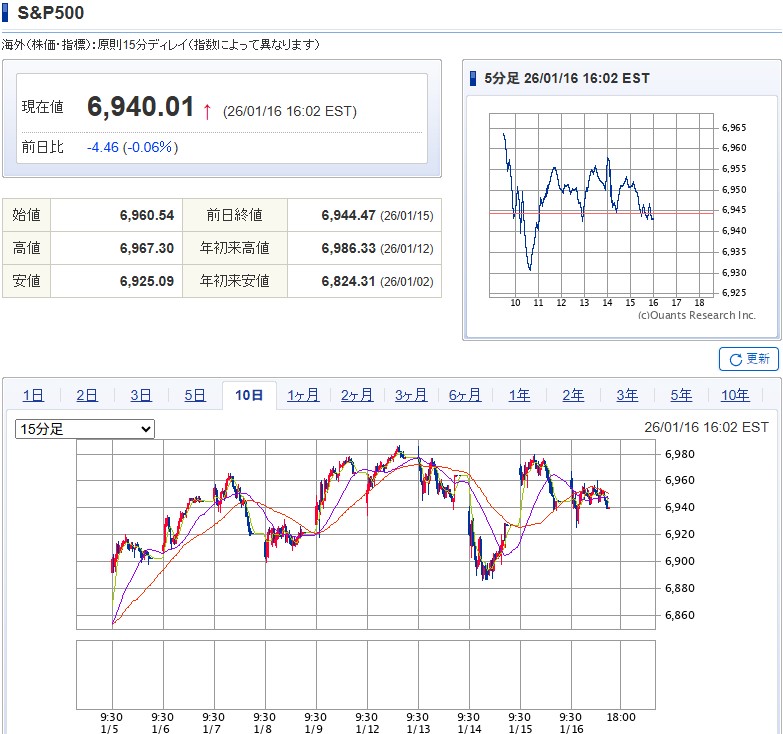Image resolution: width=783 pixels, height=734 pixels.
Task: Open the 3ヶ月 chart tab
Action: pyautogui.click(x=411, y=395)
